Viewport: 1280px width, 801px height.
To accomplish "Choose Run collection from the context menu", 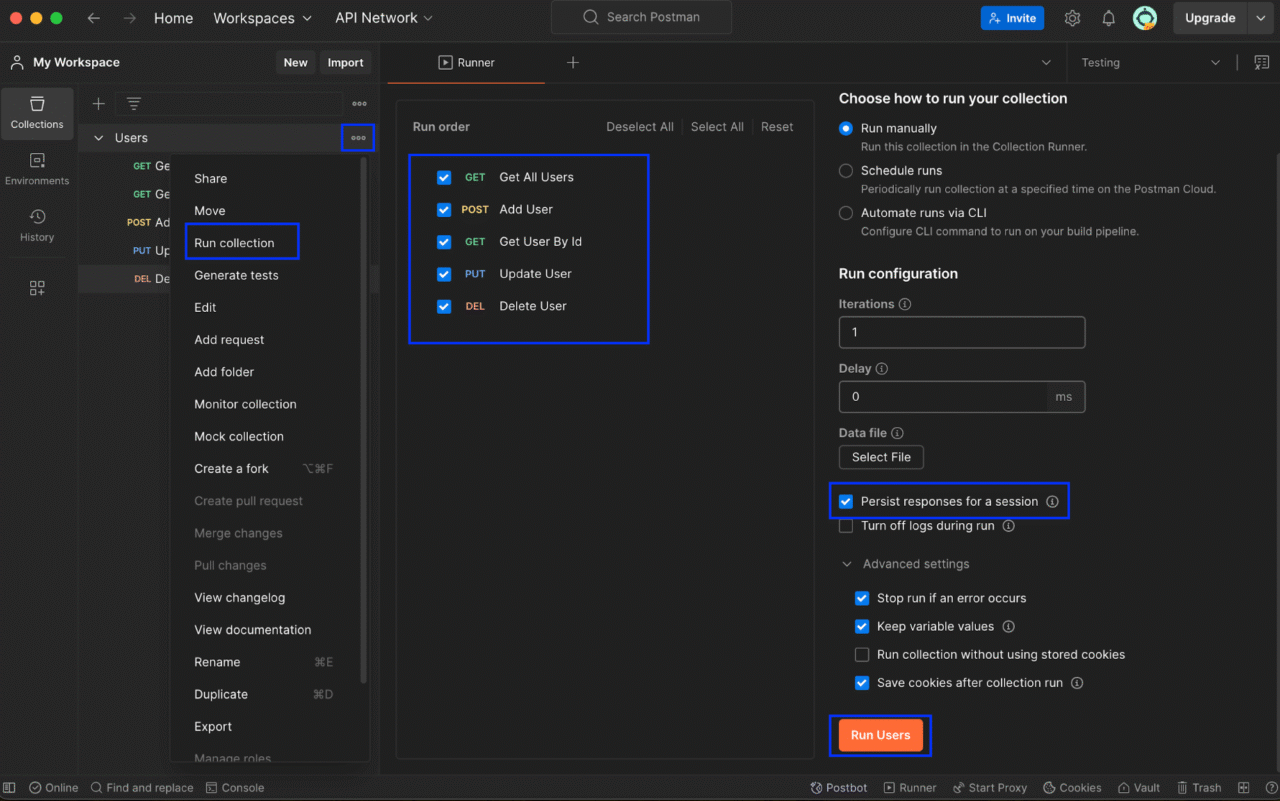I will 234,243.
